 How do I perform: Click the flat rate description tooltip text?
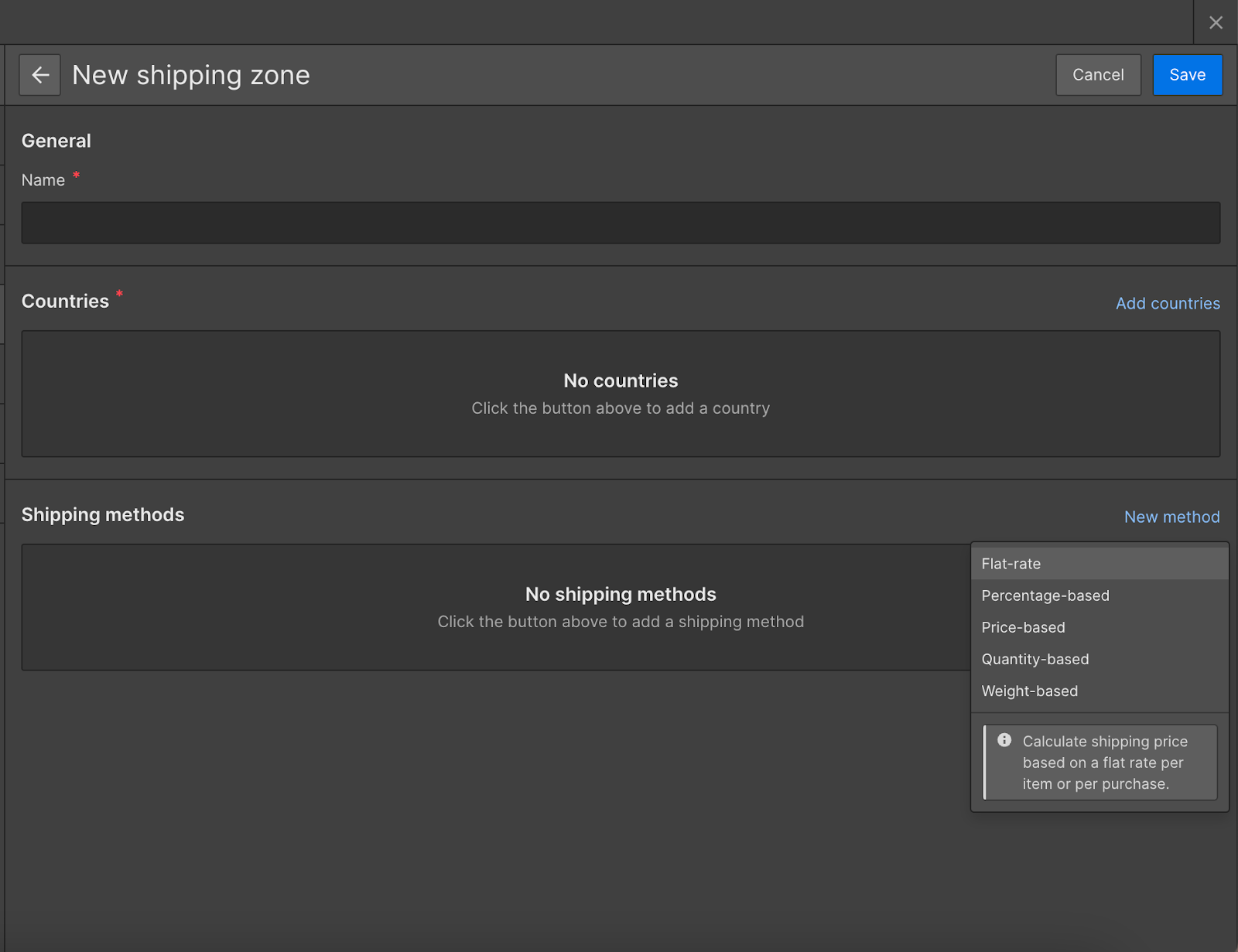[x=1105, y=762]
